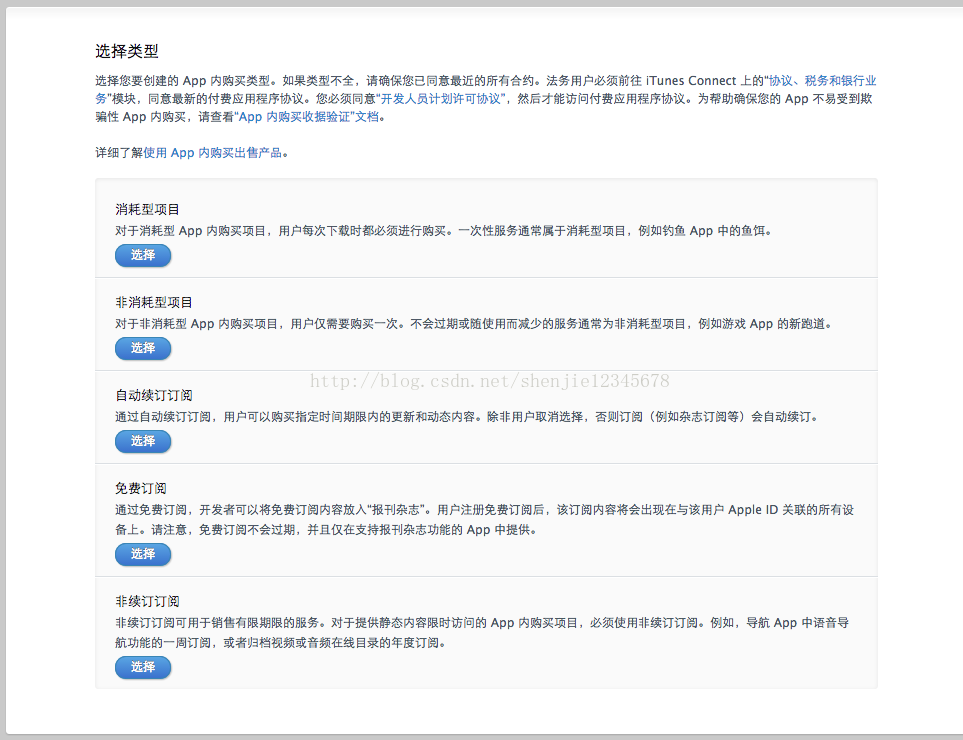Open the 开发人员计划许可协议 link

pyautogui.click(x=441, y=99)
